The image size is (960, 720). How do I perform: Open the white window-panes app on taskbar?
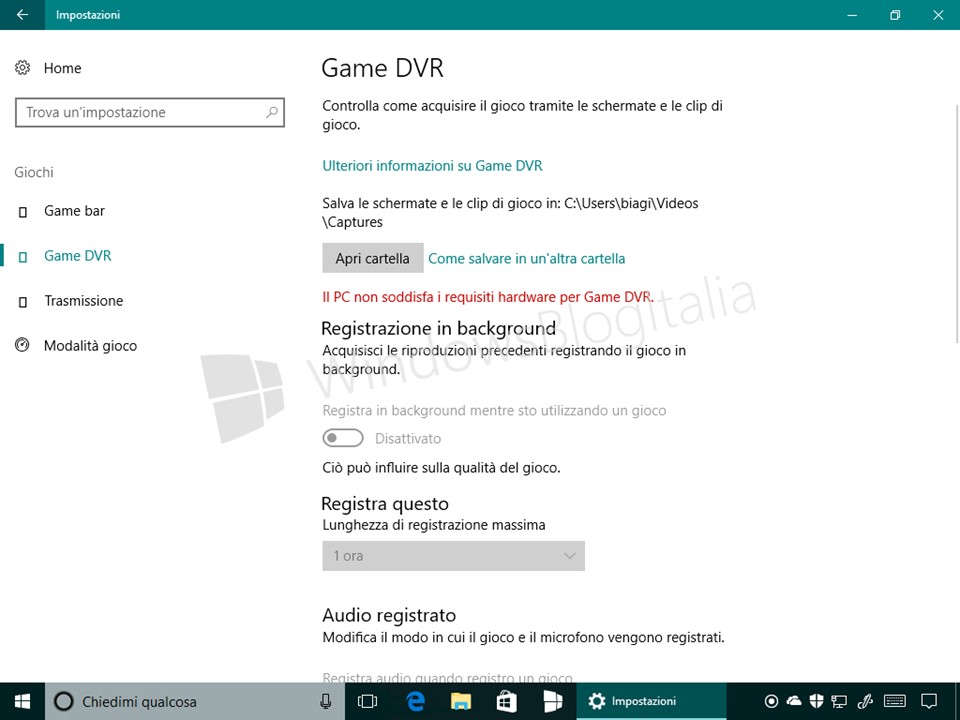pos(552,702)
